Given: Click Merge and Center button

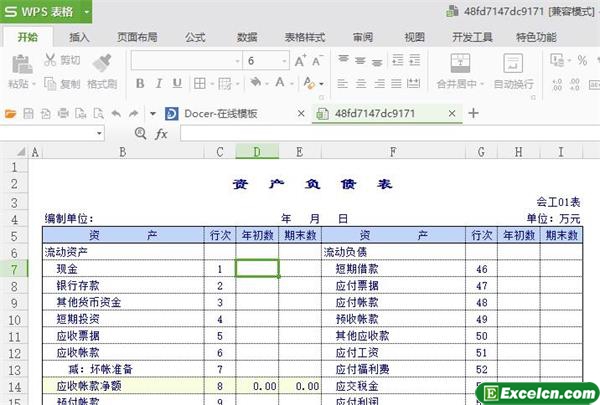Looking at the screenshot, I should click(x=460, y=72).
